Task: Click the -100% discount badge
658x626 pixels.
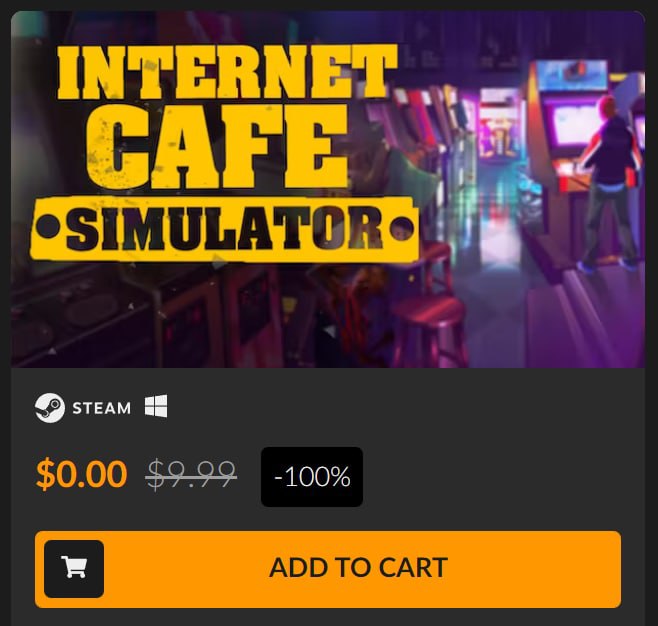Action: coord(312,477)
